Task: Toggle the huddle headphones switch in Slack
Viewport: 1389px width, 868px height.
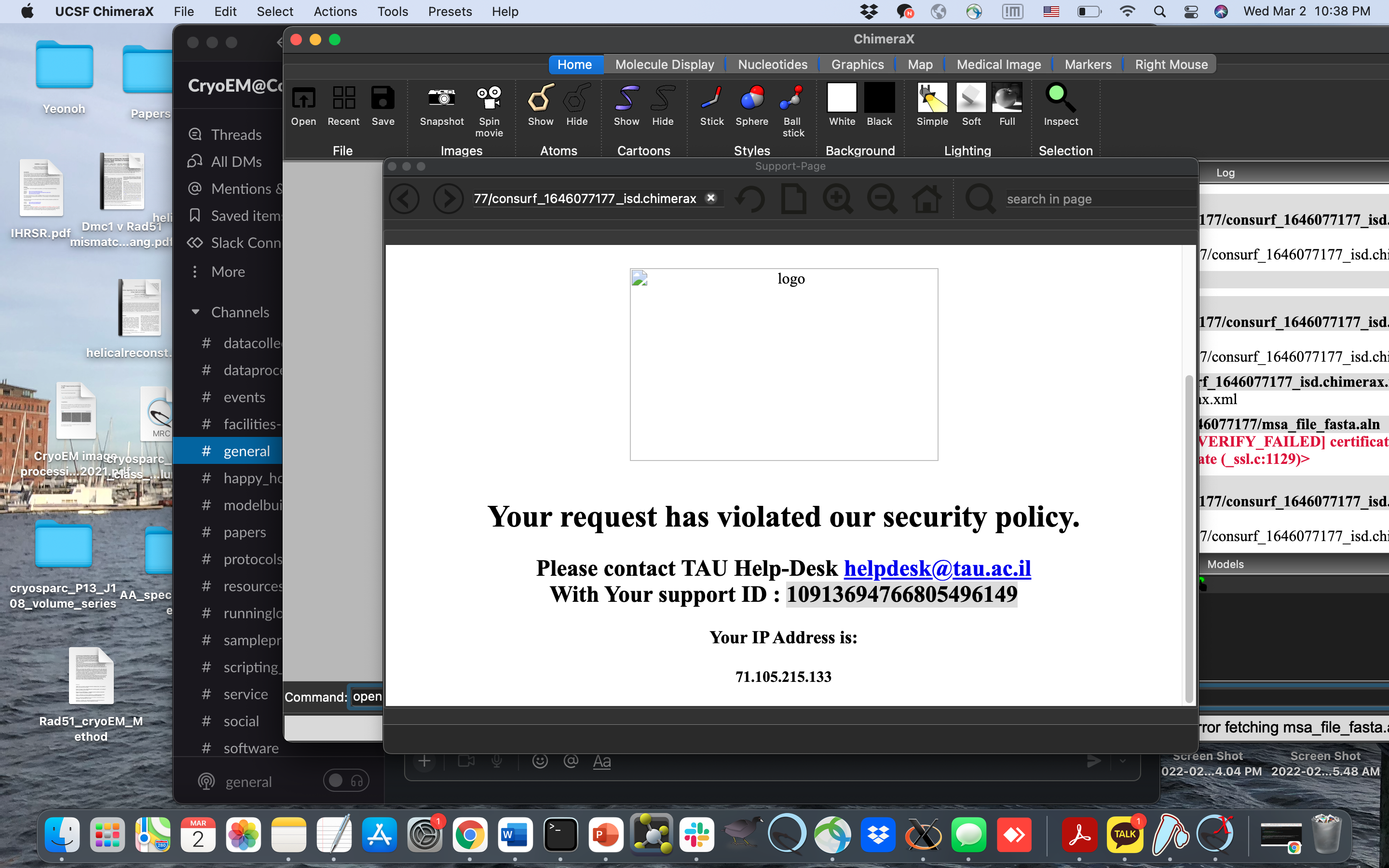Action: point(346,781)
